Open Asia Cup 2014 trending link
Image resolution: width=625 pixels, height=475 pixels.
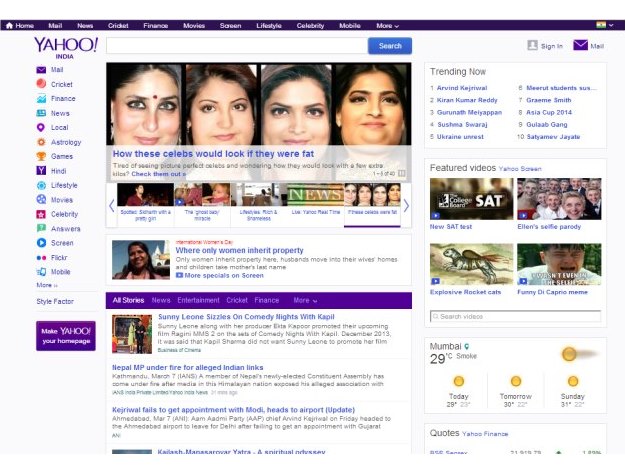pyautogui.click(x=548, y=112)
